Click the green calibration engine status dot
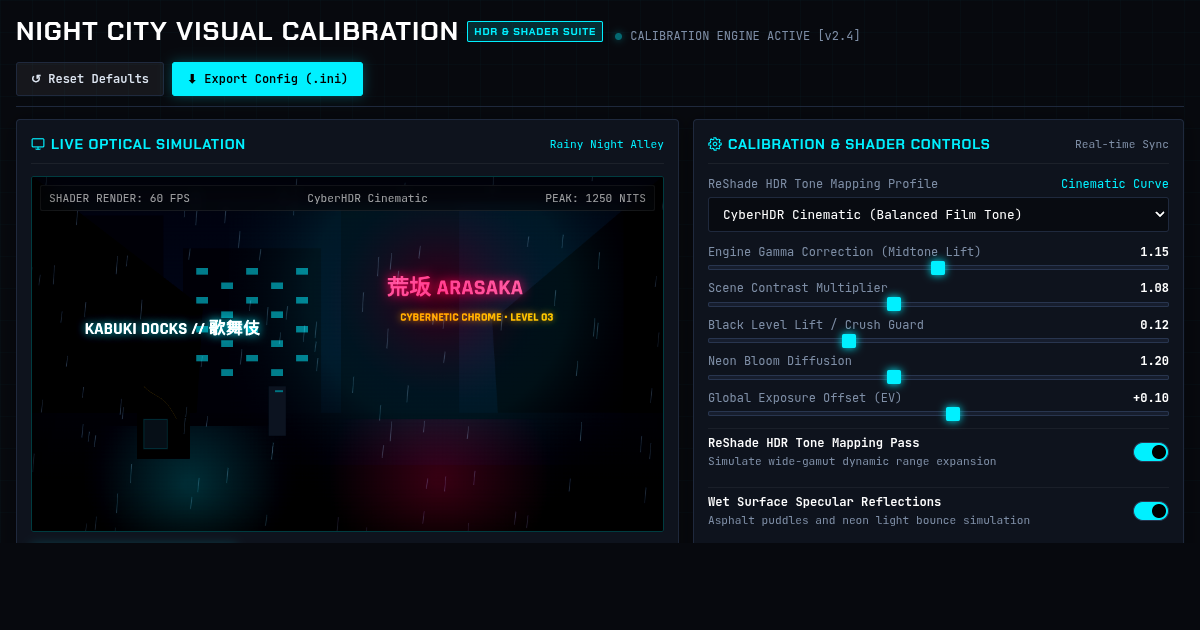The height and width of the screenshot is (630, 1200). (x=618, y=36)
